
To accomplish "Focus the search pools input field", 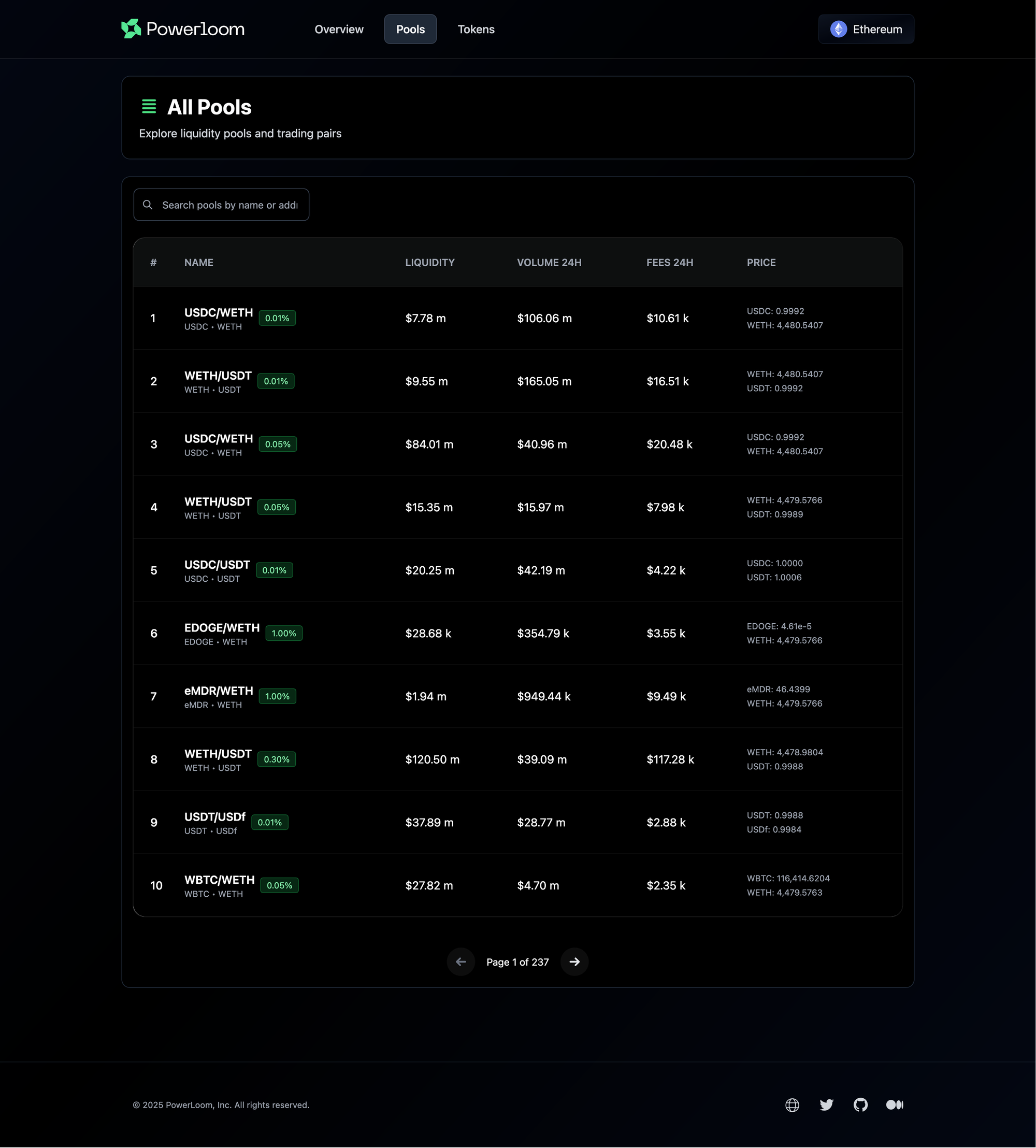I will pos(229,205).
